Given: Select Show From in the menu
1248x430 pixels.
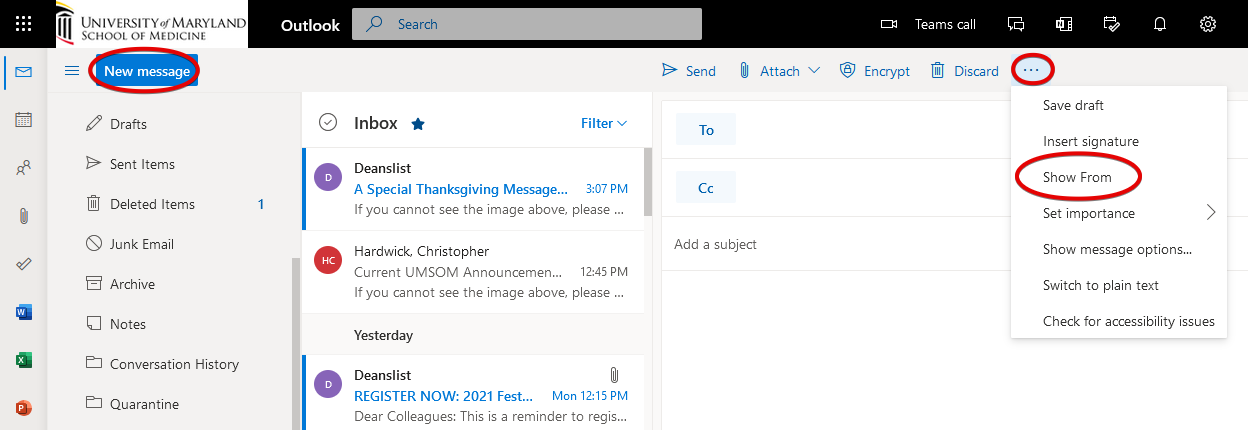Looking at the screenshot, I should pos(1077,177).
